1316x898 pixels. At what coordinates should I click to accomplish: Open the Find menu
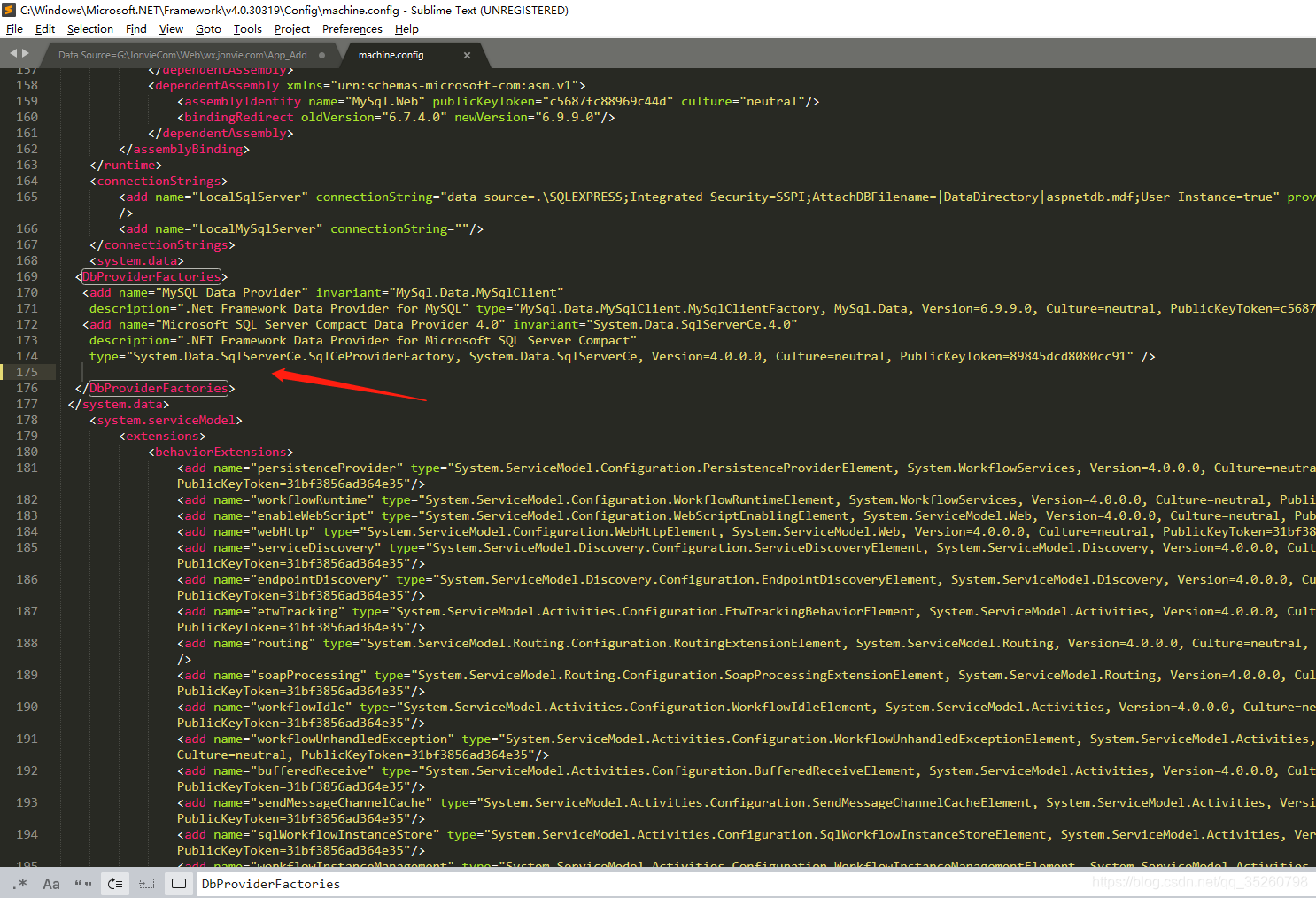click(x=136, y=29)
